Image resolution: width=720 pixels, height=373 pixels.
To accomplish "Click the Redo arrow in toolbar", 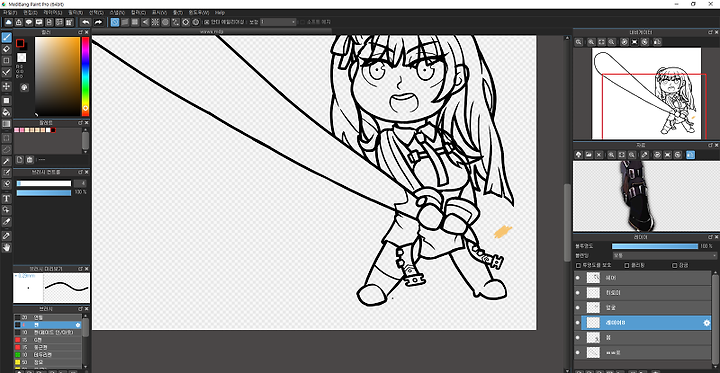I will pyautogui.click(x=98, y=22).
